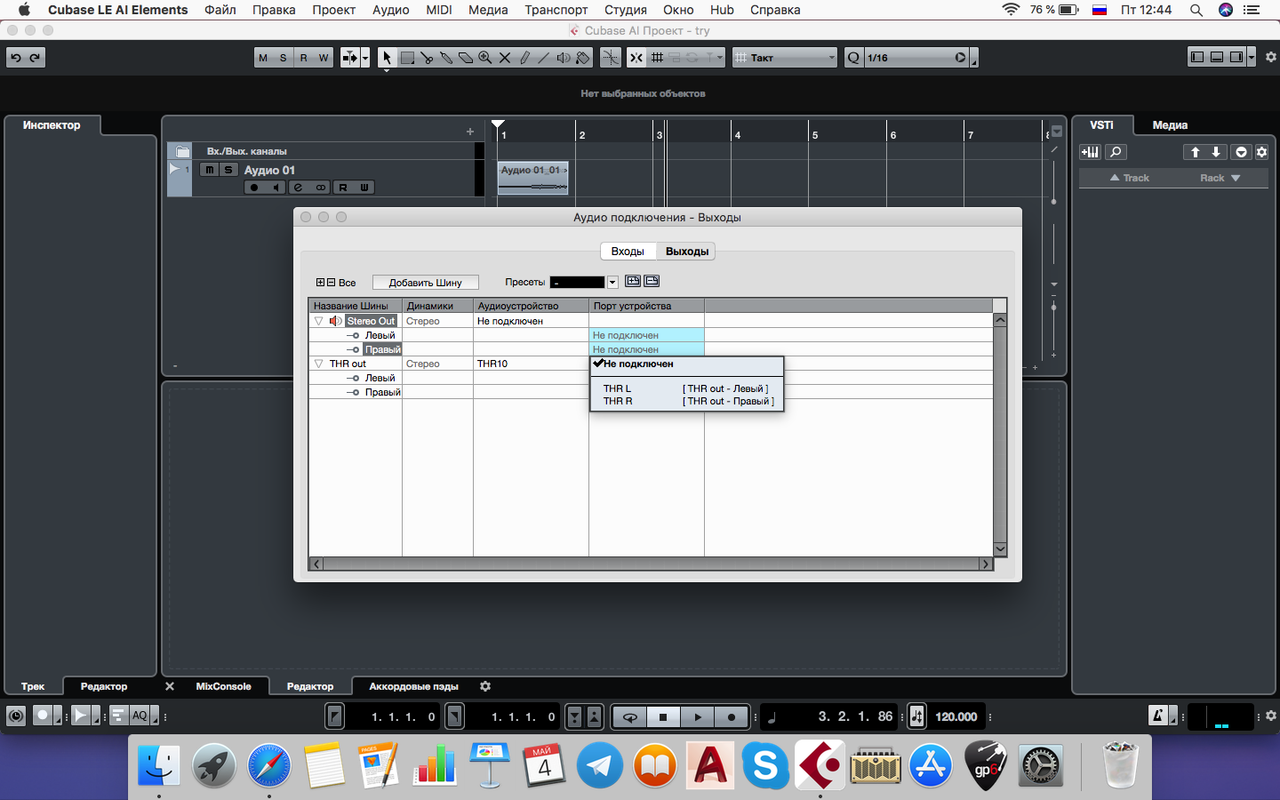Toggle monitor on Аудио 01 track

pos(276,187)
